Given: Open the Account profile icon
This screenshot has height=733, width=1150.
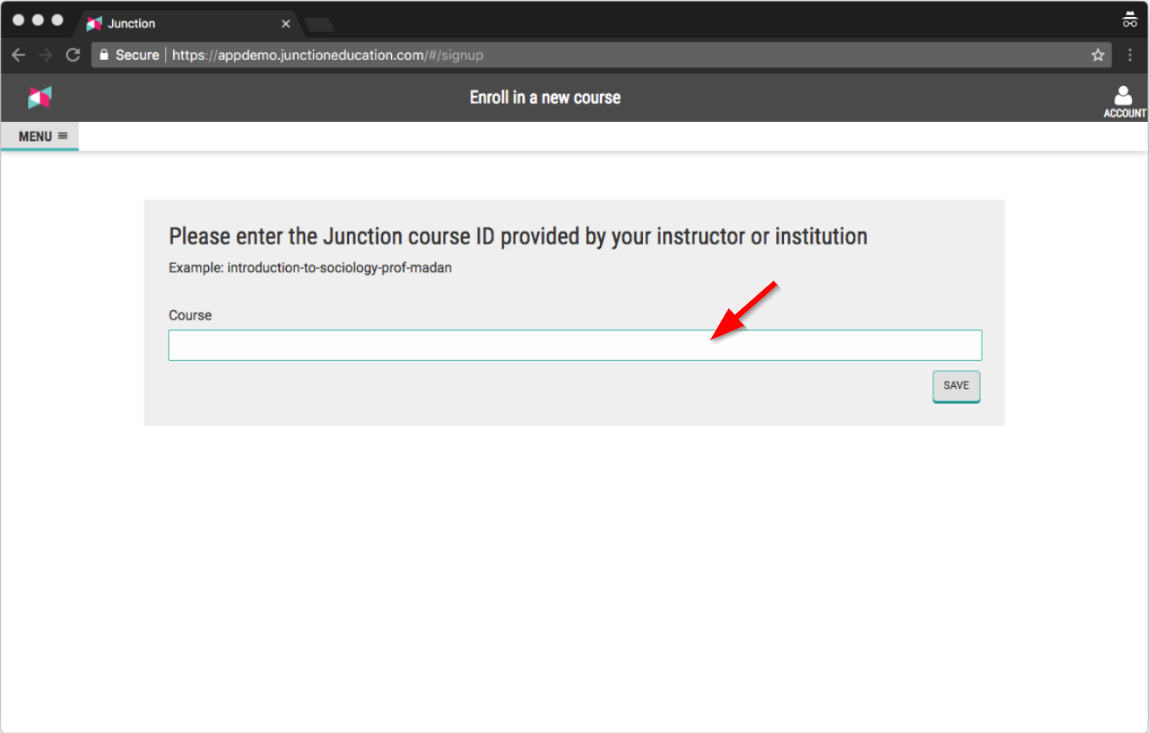Looking at the screenshot, I should point(1124,101).
